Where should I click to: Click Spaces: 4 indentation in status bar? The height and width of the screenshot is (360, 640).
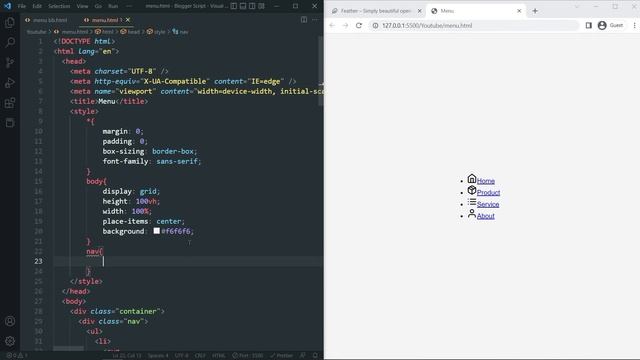158,356
